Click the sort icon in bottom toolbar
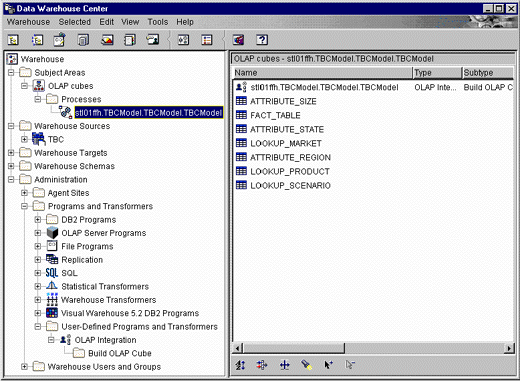Viewport: 520px width, 381px height. click(240, 365)
